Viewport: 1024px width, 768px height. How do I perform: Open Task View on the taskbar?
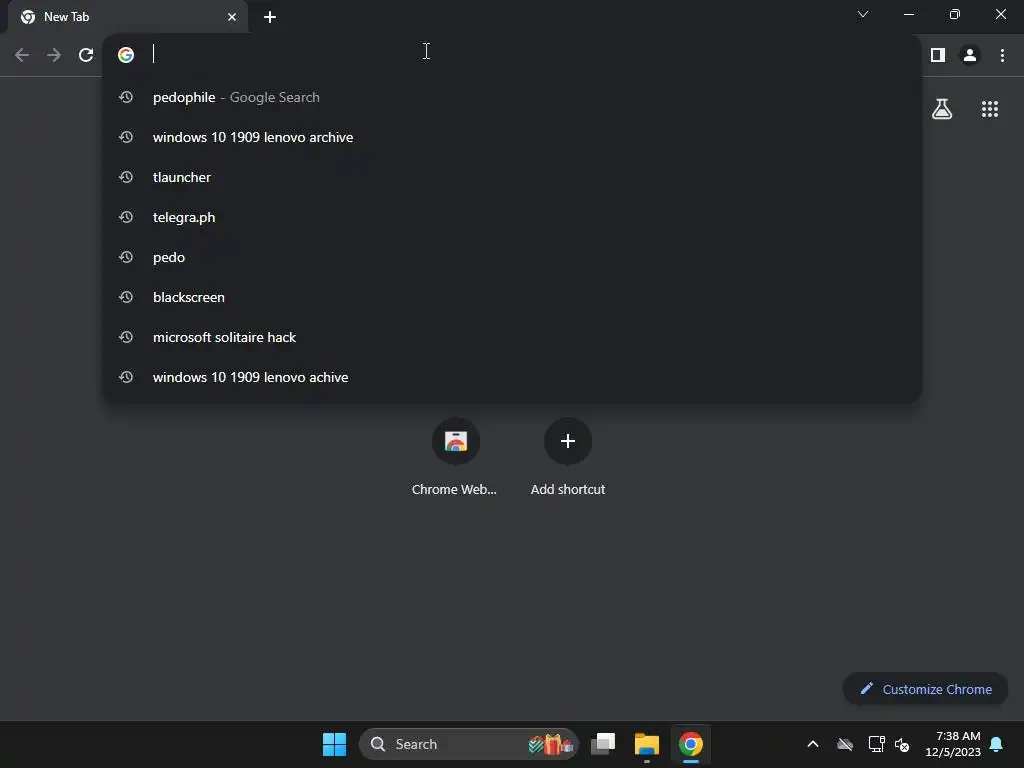click(x=603, y=744)
